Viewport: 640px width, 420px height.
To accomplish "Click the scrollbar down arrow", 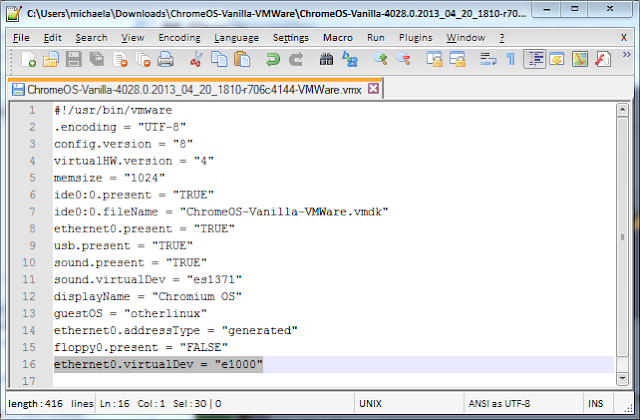I will pyautogui.click(x=622, y=378).
